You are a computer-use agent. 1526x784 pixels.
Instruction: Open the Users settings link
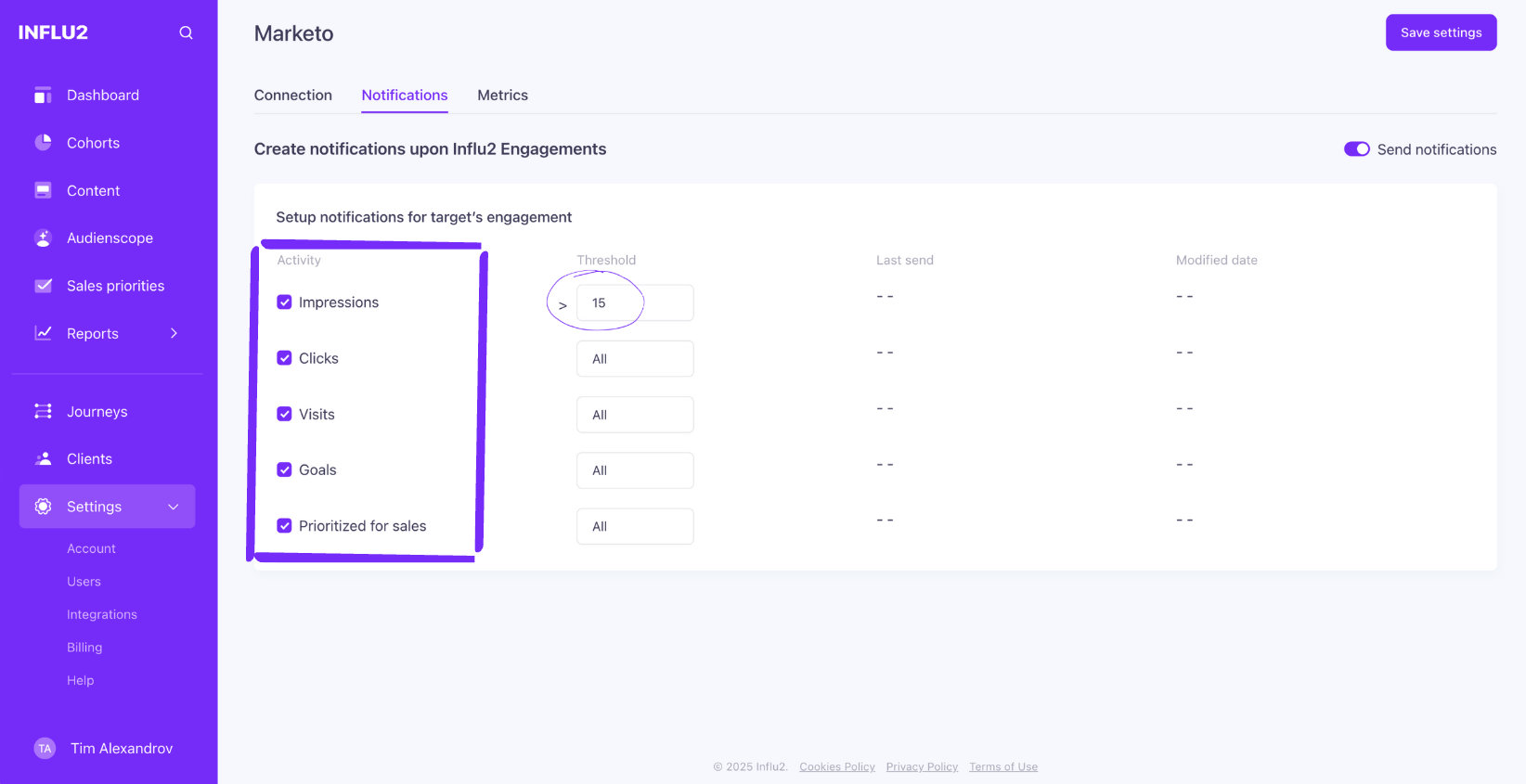(84, 582)
